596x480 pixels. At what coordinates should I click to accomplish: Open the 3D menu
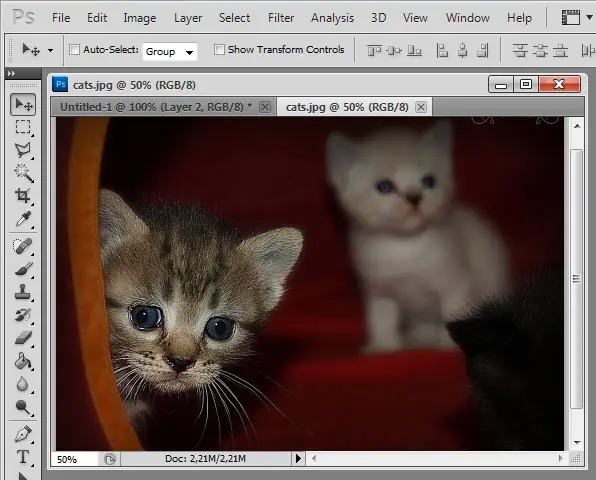click(379, 18)
